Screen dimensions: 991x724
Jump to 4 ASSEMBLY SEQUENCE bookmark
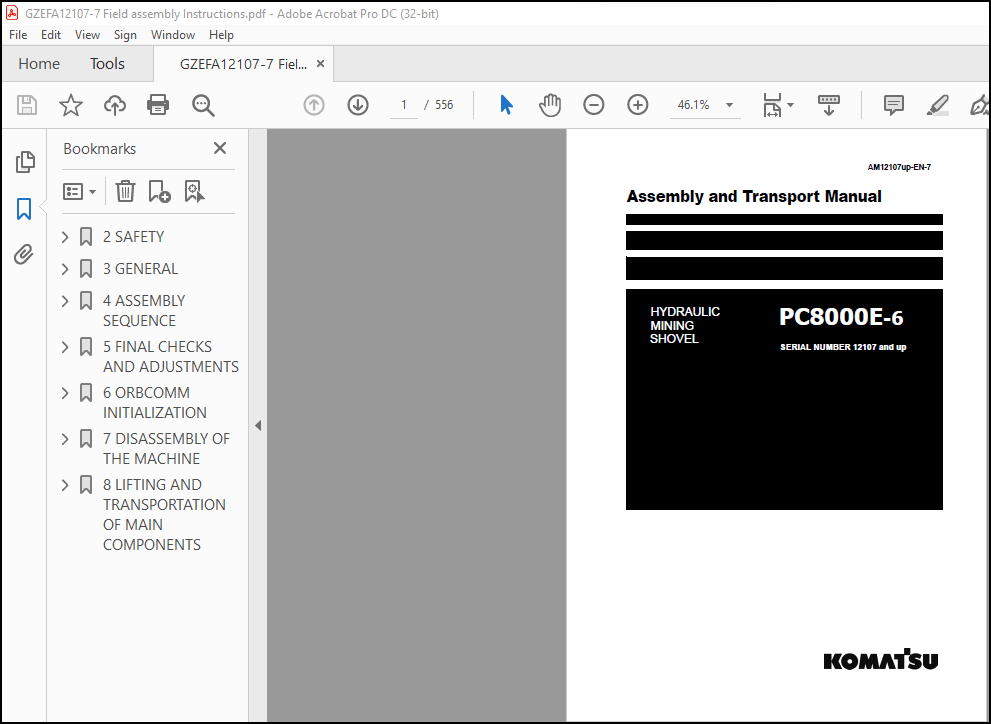click(x=144, y=311)
